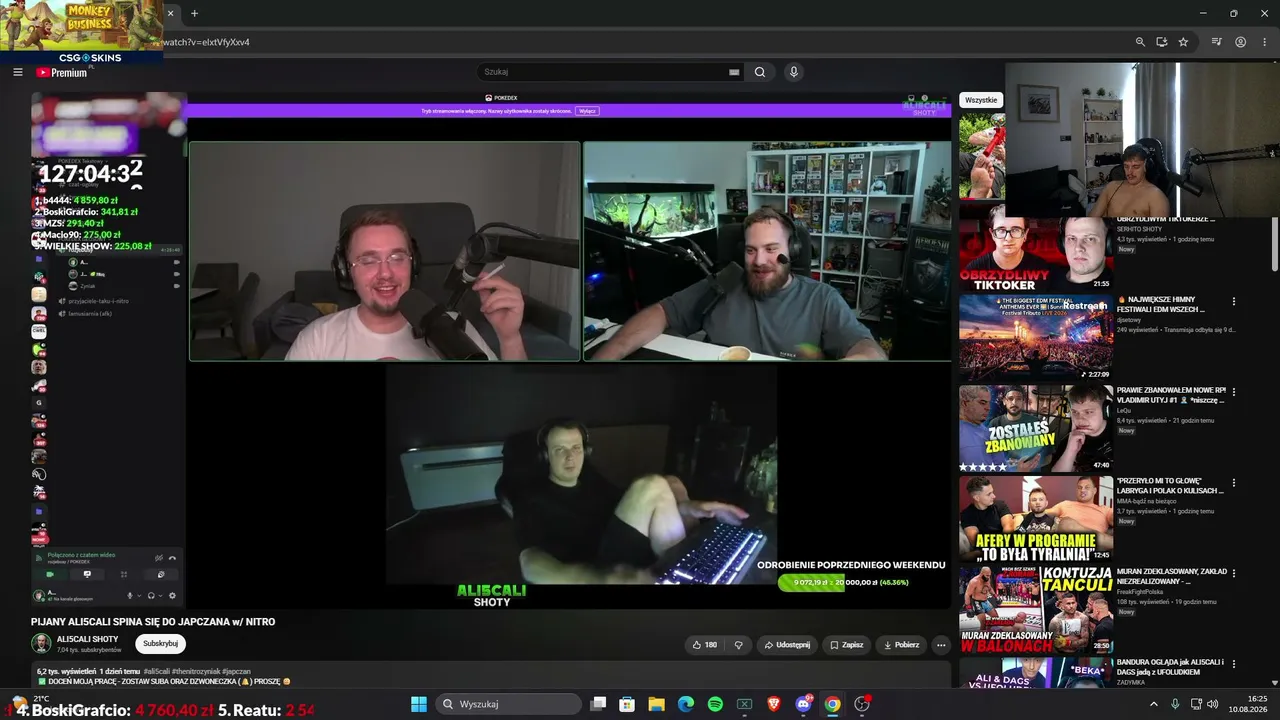Install app icon in address bar
Image resolution: width=1280 pixels, height=720 pixels.
(1162, 42)
